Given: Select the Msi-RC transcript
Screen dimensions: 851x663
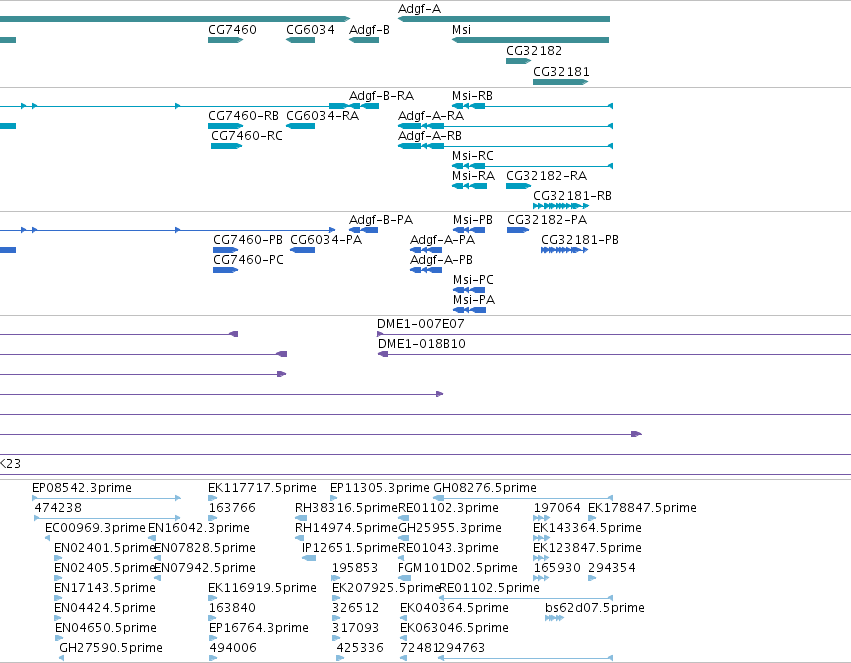Looking at the screenshot, I should 532,166.
